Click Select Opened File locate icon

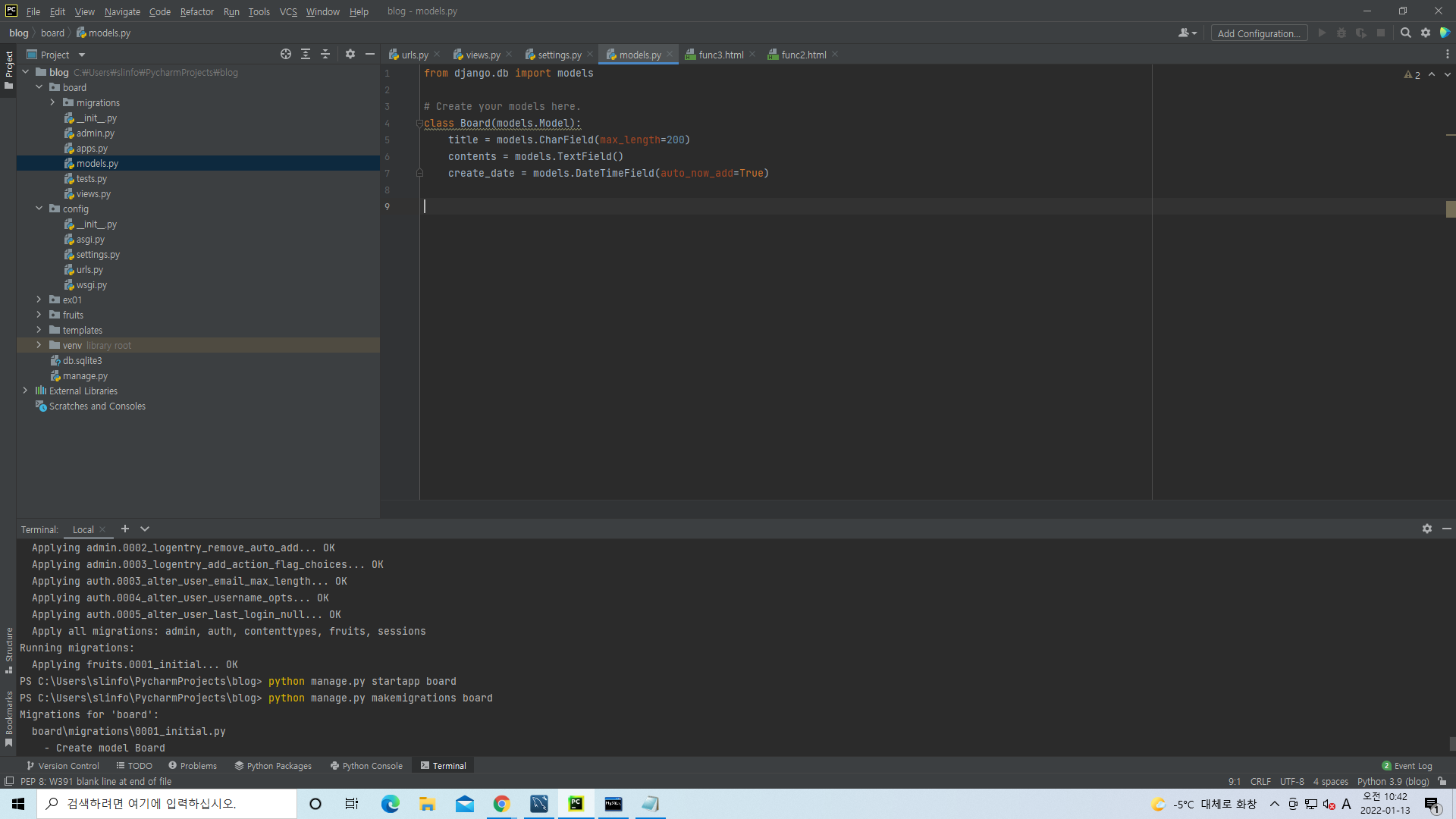pyautogui.click(x=285, y=54)
